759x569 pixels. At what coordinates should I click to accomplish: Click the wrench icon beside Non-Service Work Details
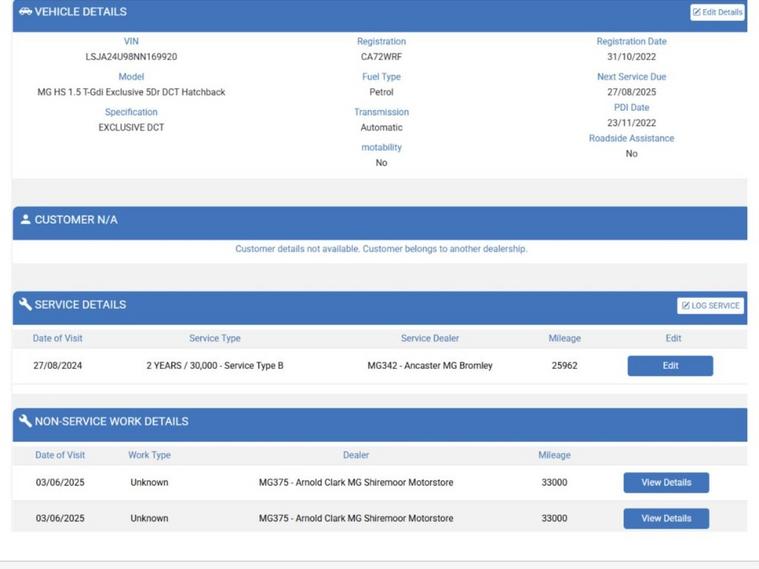[25, 421]
